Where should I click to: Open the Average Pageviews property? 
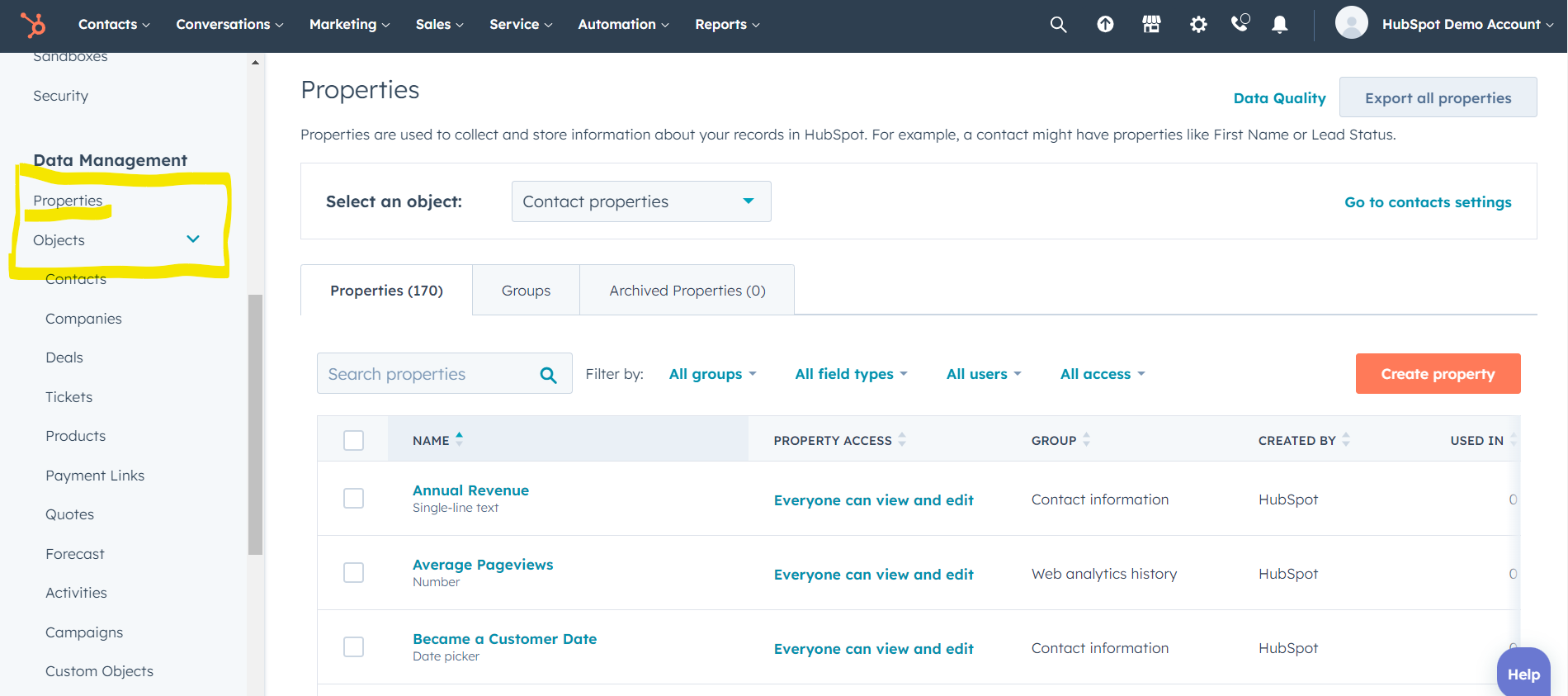tap(483, 565)
